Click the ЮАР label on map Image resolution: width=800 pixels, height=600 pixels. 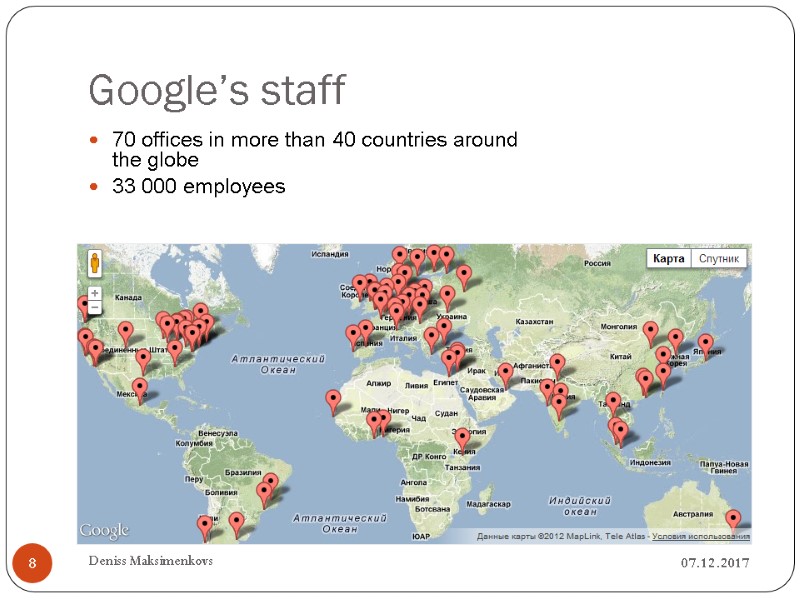[x=421, y=536]
